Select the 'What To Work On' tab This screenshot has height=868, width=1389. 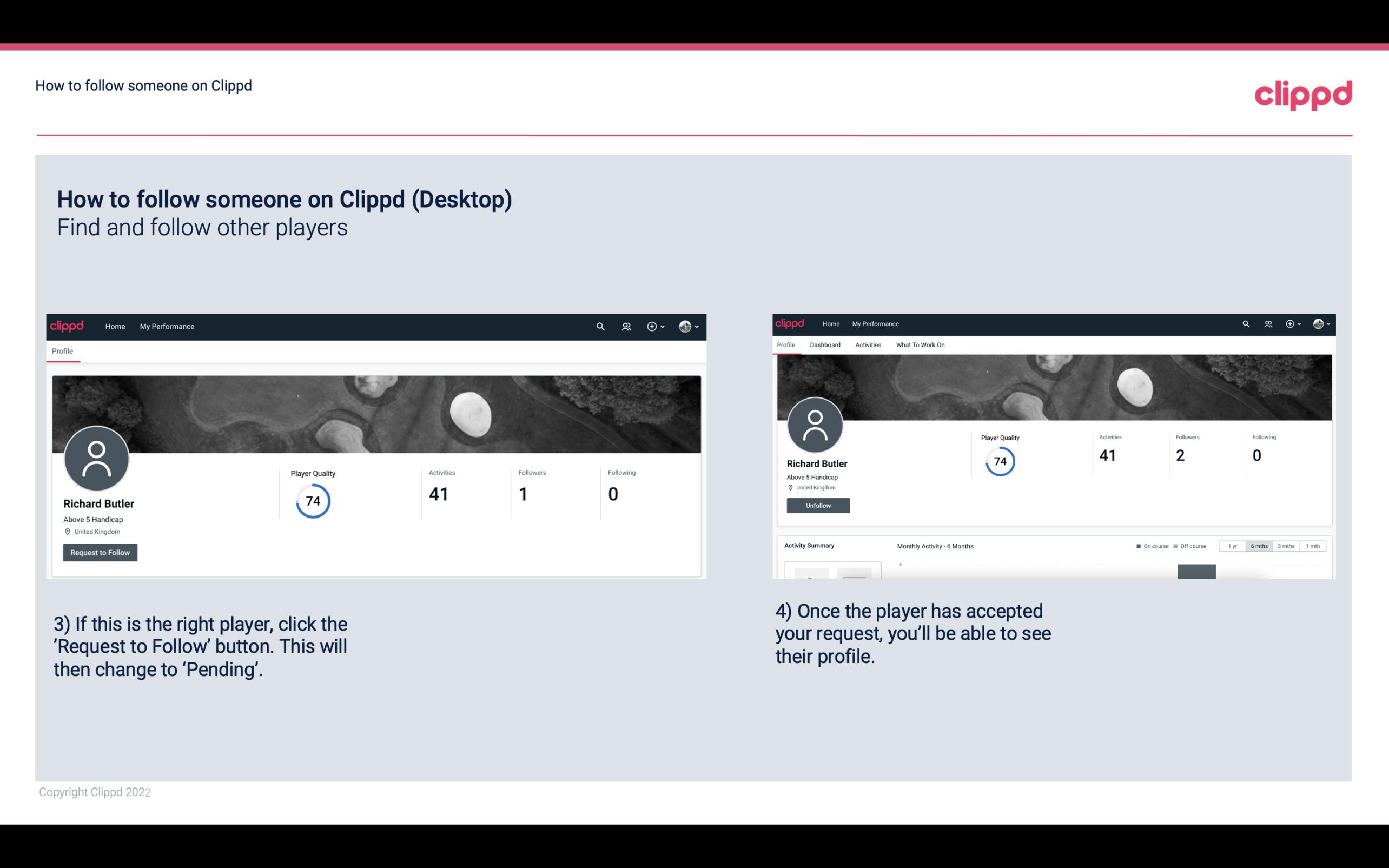[x=920, y=345]
